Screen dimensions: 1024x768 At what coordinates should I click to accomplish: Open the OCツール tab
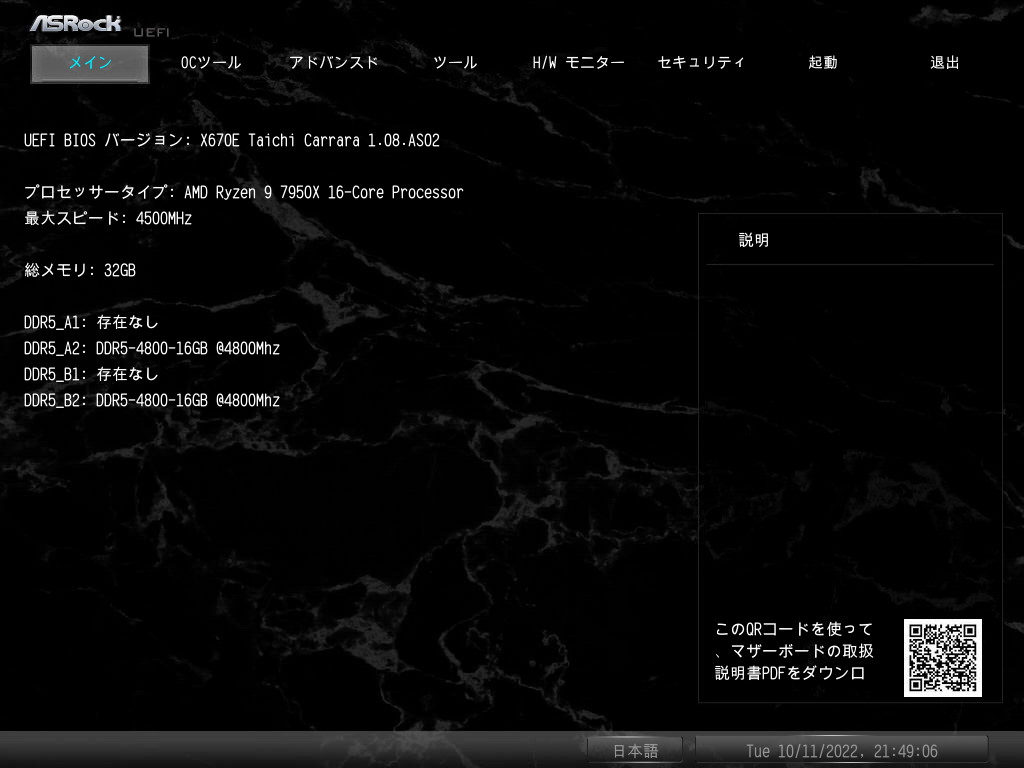tap(211, 63)
